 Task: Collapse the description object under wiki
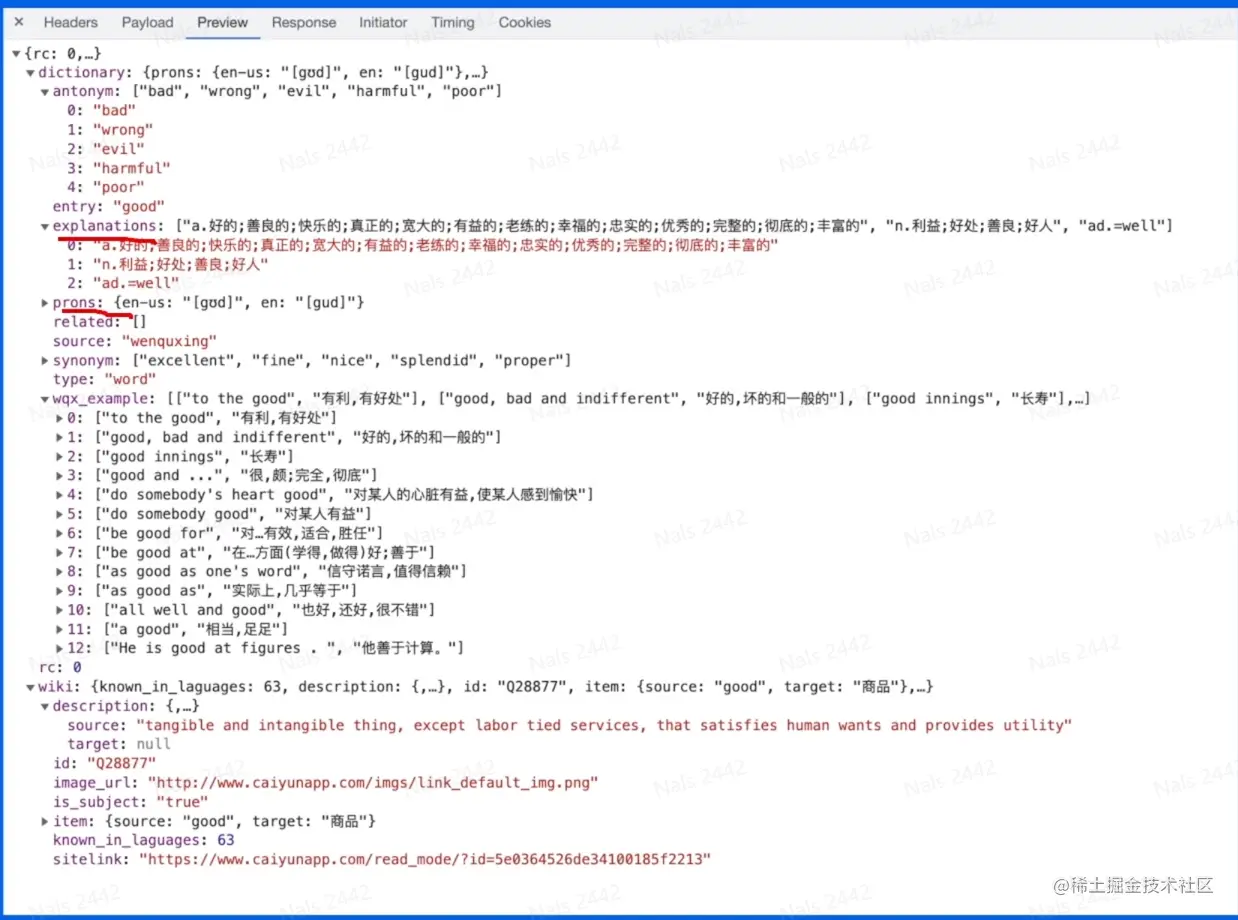[x=44, y=706]
